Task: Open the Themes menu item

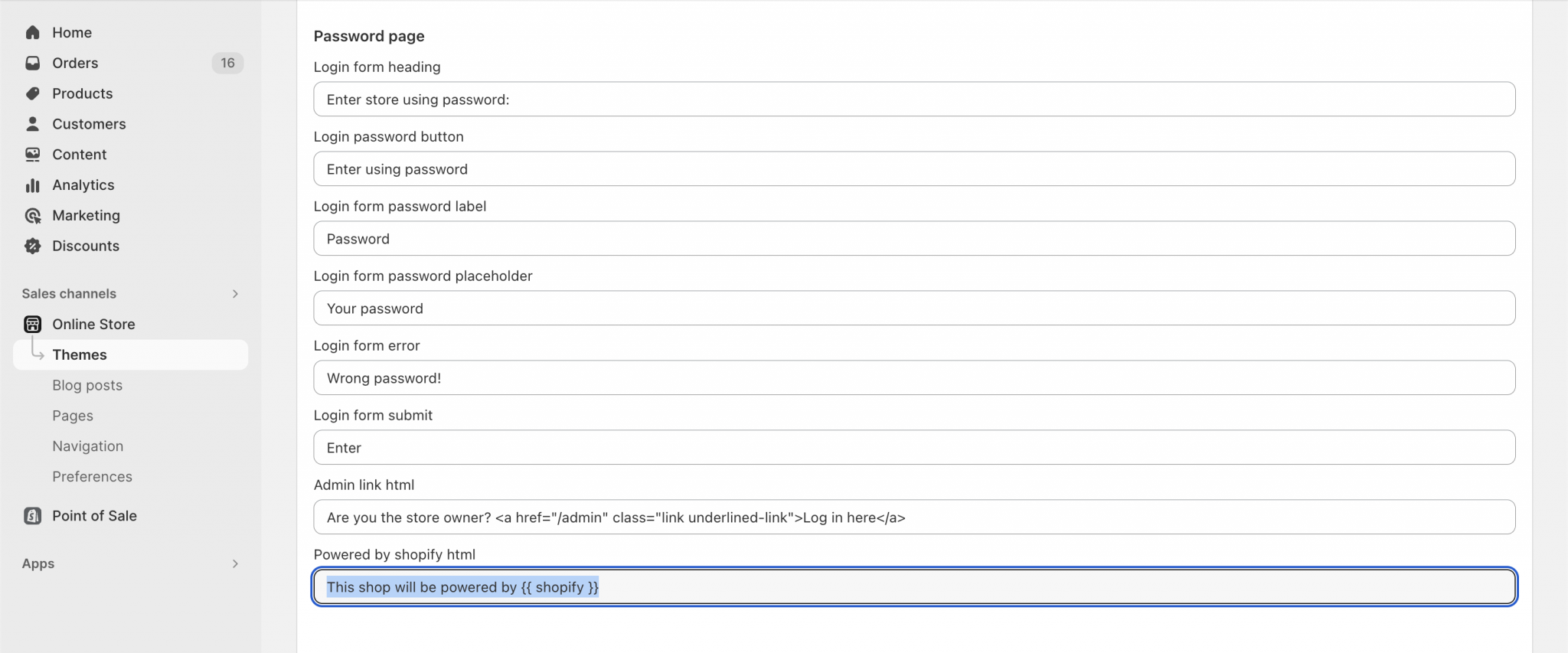Action: tap(80, 355)
